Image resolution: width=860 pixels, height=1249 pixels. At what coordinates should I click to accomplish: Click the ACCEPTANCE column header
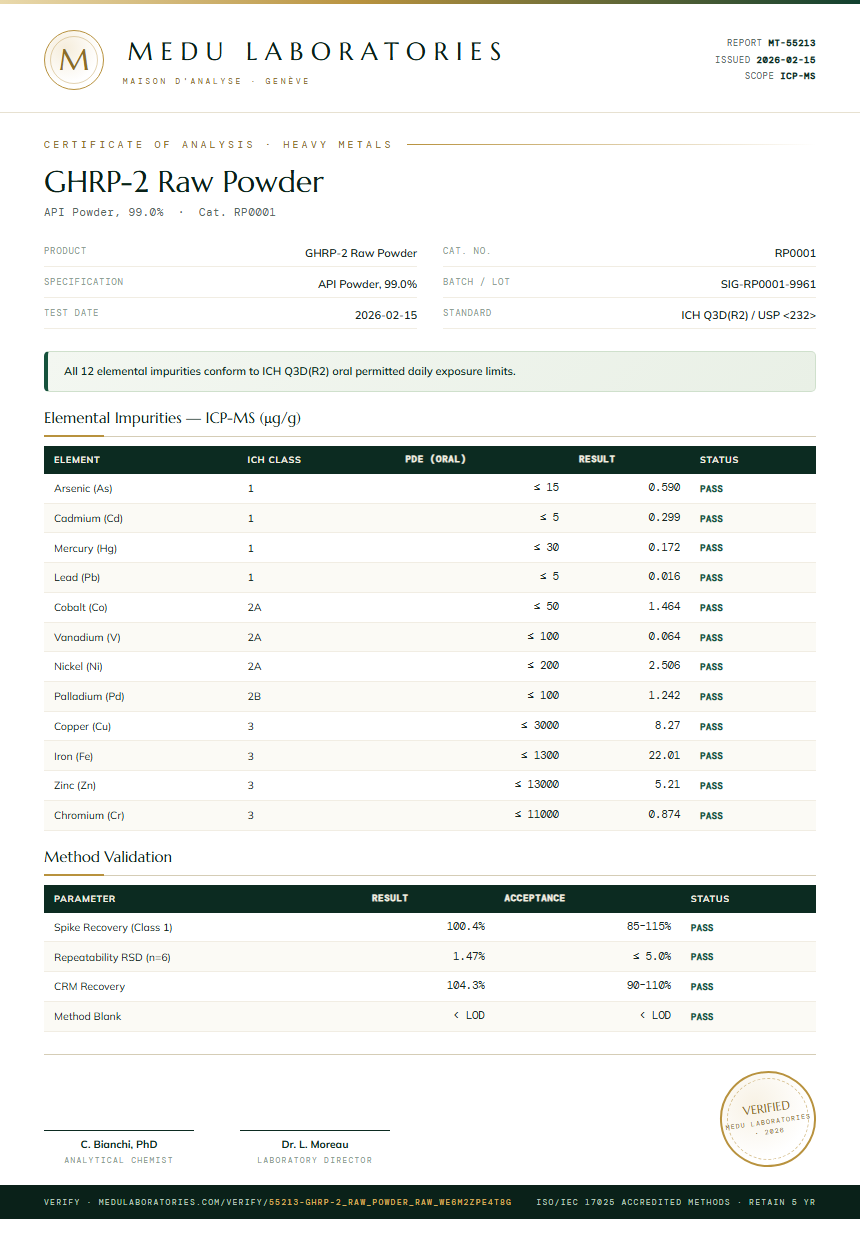535,898
